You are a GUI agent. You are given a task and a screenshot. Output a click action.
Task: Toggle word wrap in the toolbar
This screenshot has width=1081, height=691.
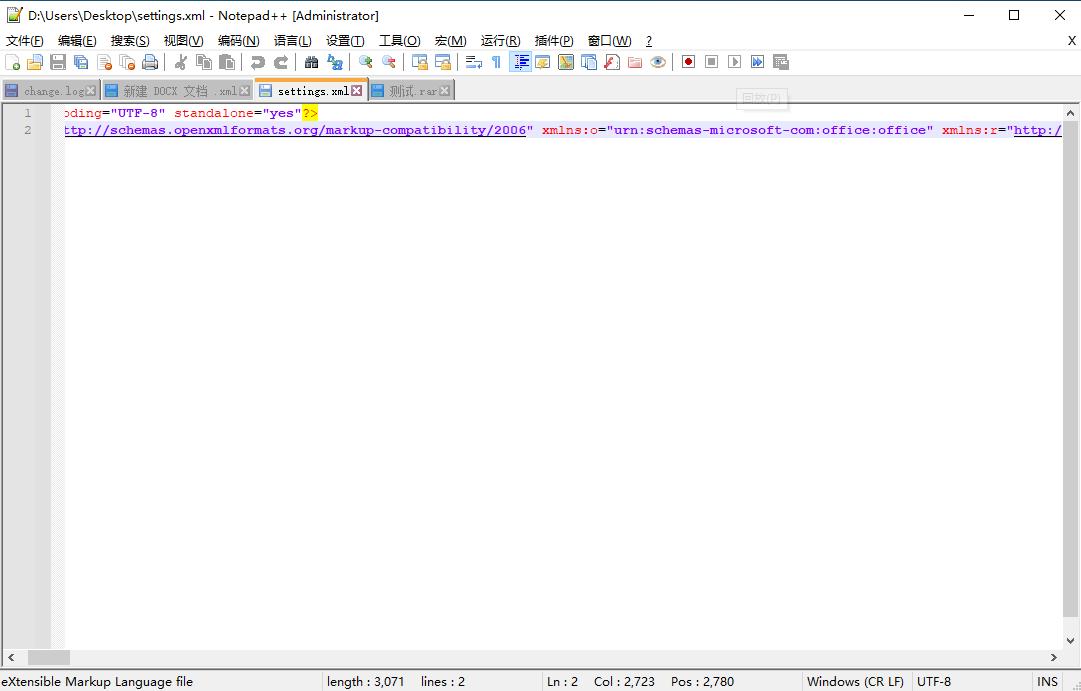[473, 62]
